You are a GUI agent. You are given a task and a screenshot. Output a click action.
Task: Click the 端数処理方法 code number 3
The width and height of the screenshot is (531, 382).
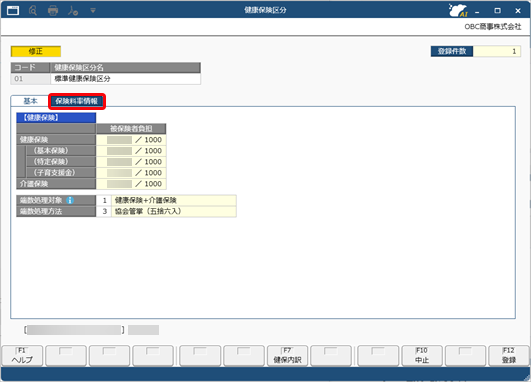pos(104,211)
